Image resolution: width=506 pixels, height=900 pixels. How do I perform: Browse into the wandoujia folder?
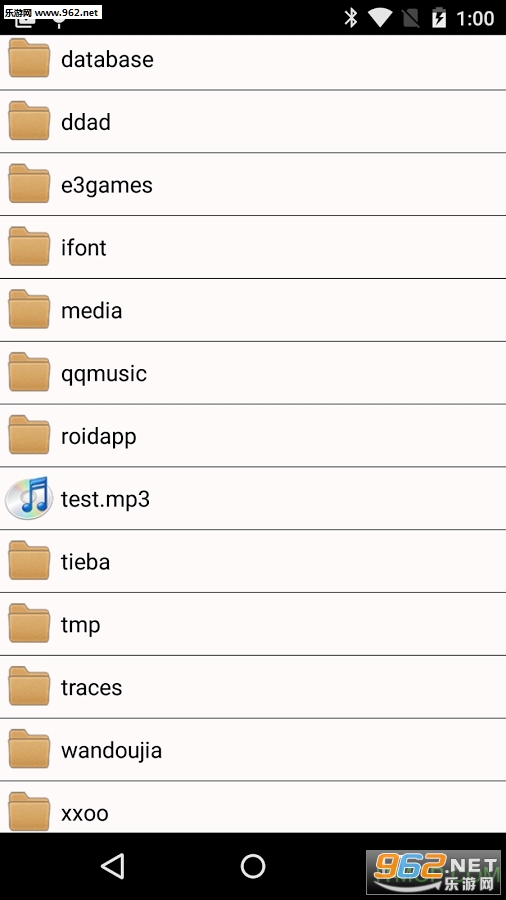(x=253, y=750)
